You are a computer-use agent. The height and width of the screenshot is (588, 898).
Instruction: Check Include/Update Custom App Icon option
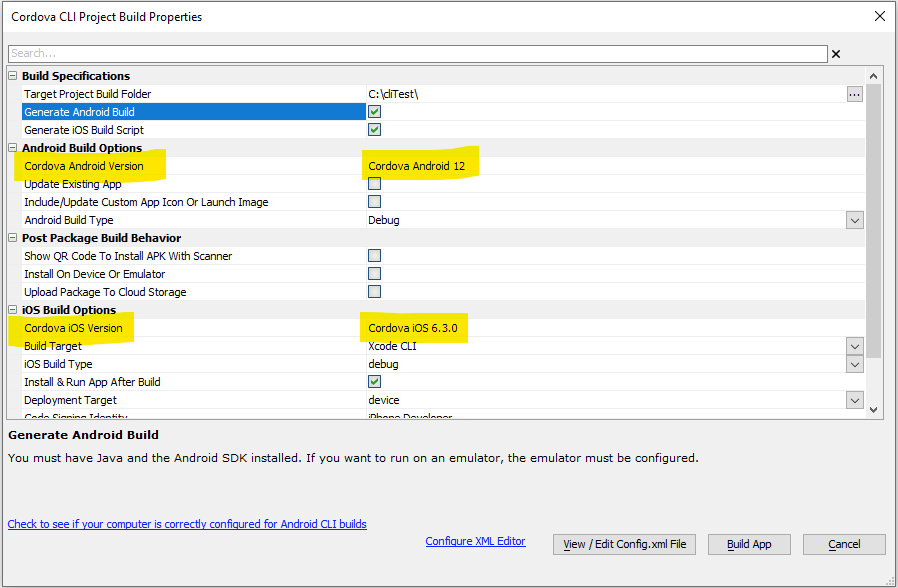pos(375,202)
